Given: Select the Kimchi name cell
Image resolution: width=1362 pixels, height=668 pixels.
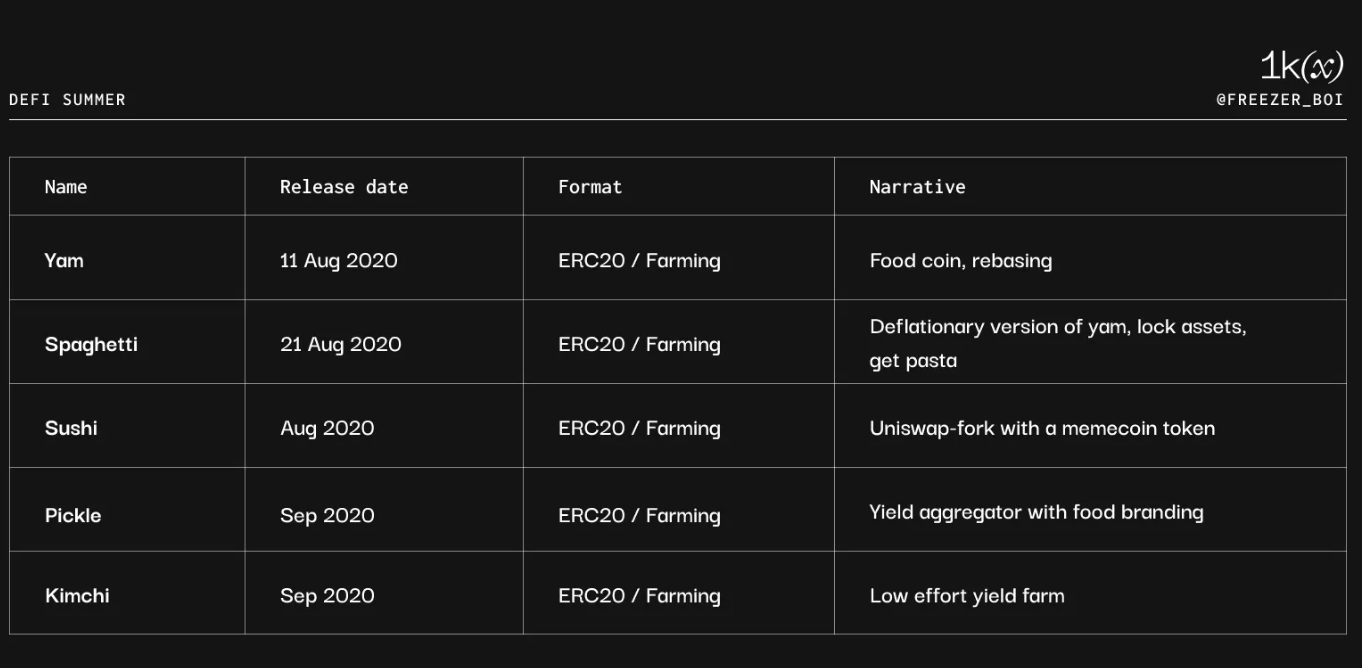Looking at the screenshot, I should [77, 596].
